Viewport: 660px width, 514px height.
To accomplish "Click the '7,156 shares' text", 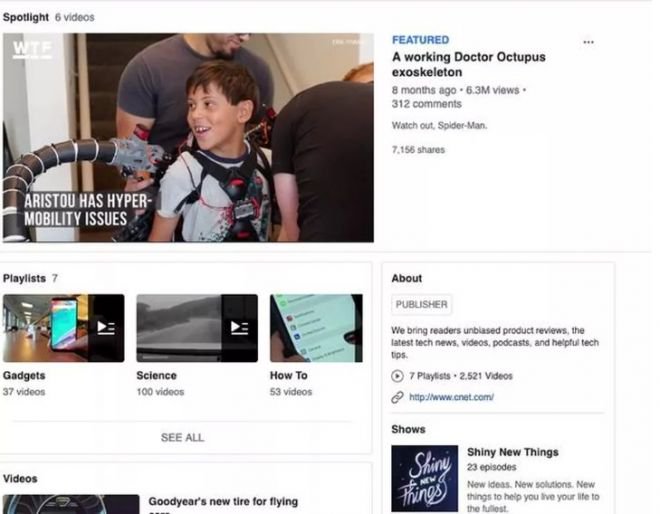I will tap(418, 150).
